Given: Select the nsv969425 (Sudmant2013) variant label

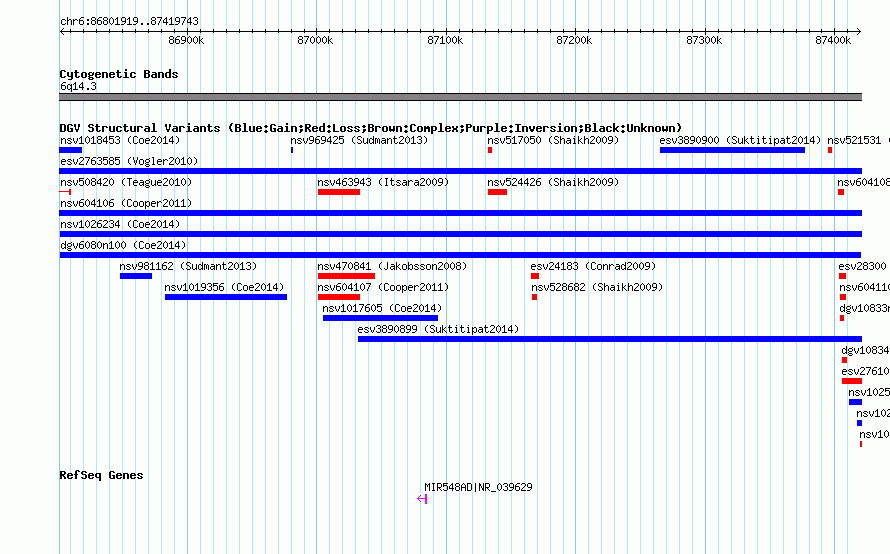Looking at the screenshot, I should point(359,140).
